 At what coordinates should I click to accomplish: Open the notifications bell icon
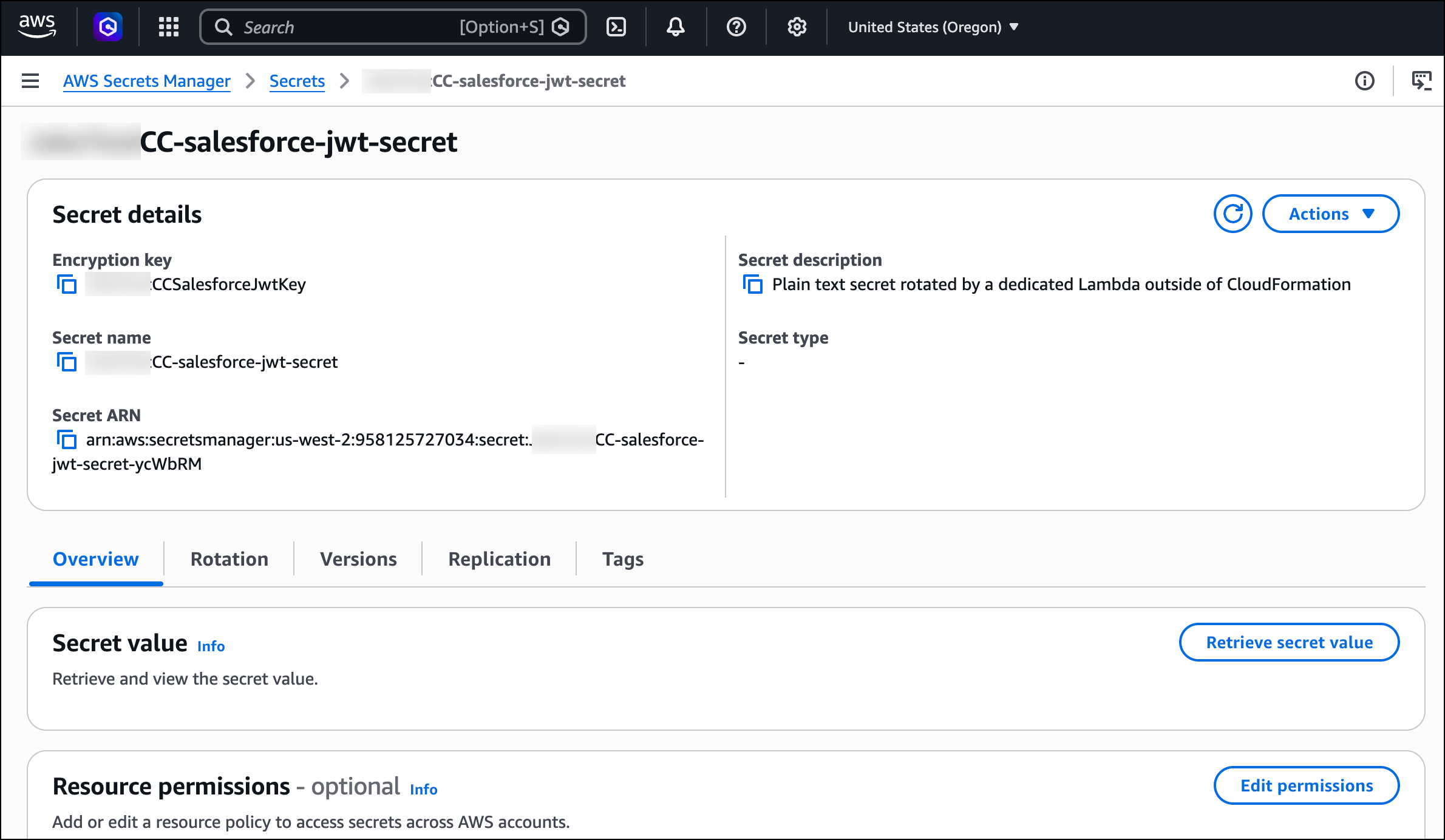click(676, 27)
